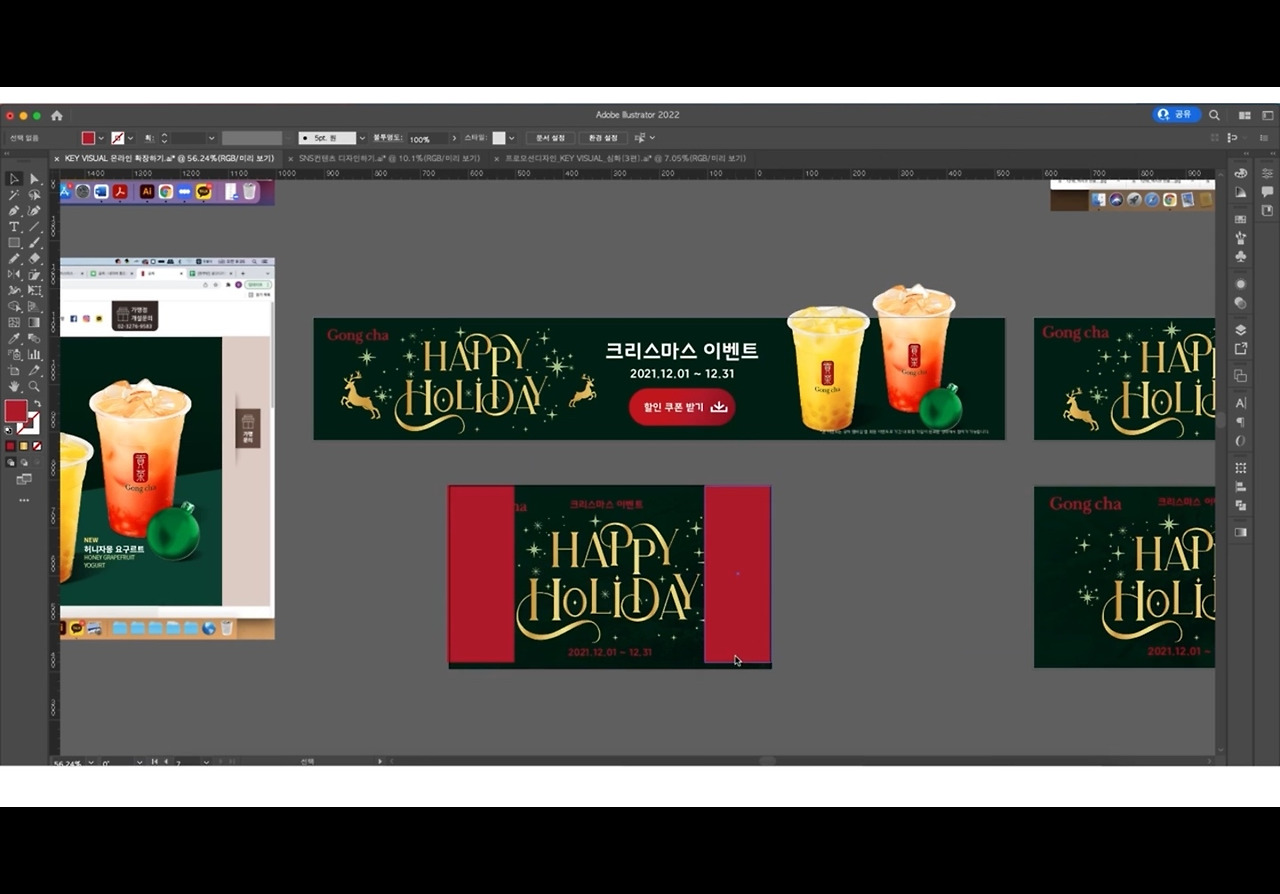The image size is (1280, 894).
Task: Select the Eyedropper tool
Action: (14, 339)
